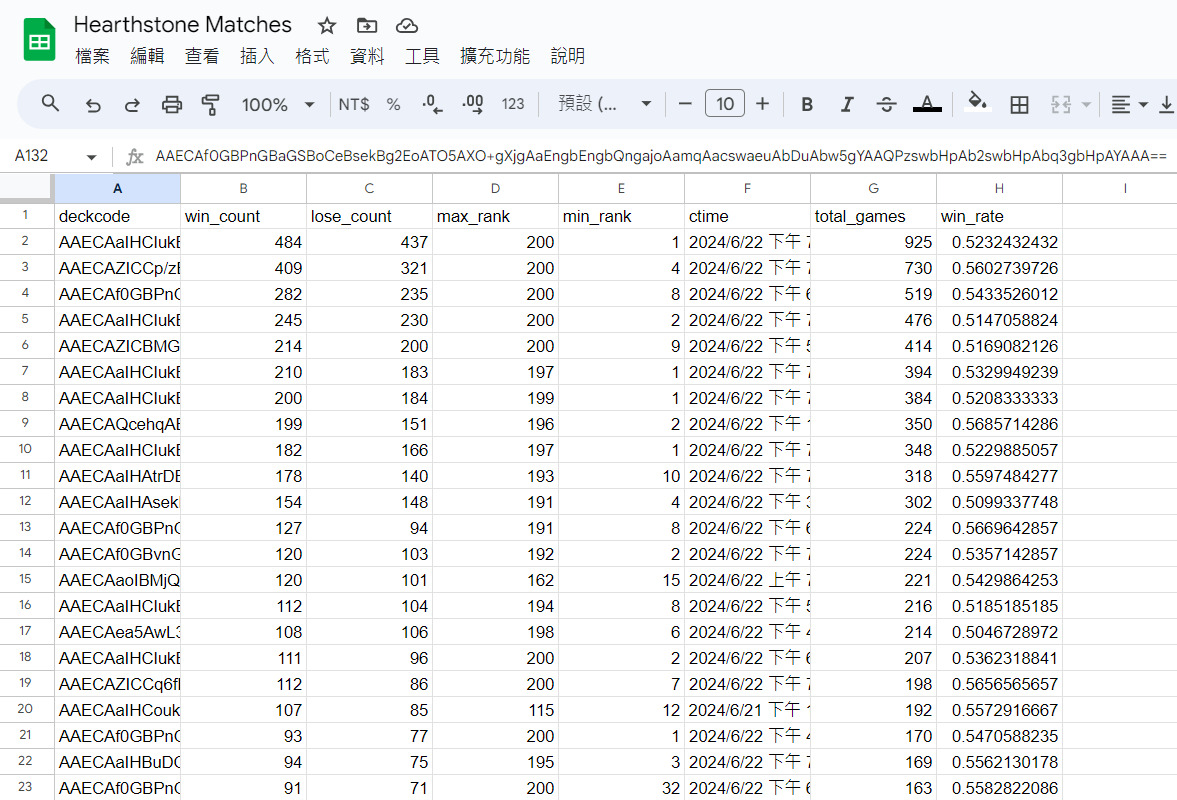Image resolution: width=1177 pixels, height=800 pixels.
Task: Click the Hearthstone Matches document title
Action: click(x=182, y=25)
